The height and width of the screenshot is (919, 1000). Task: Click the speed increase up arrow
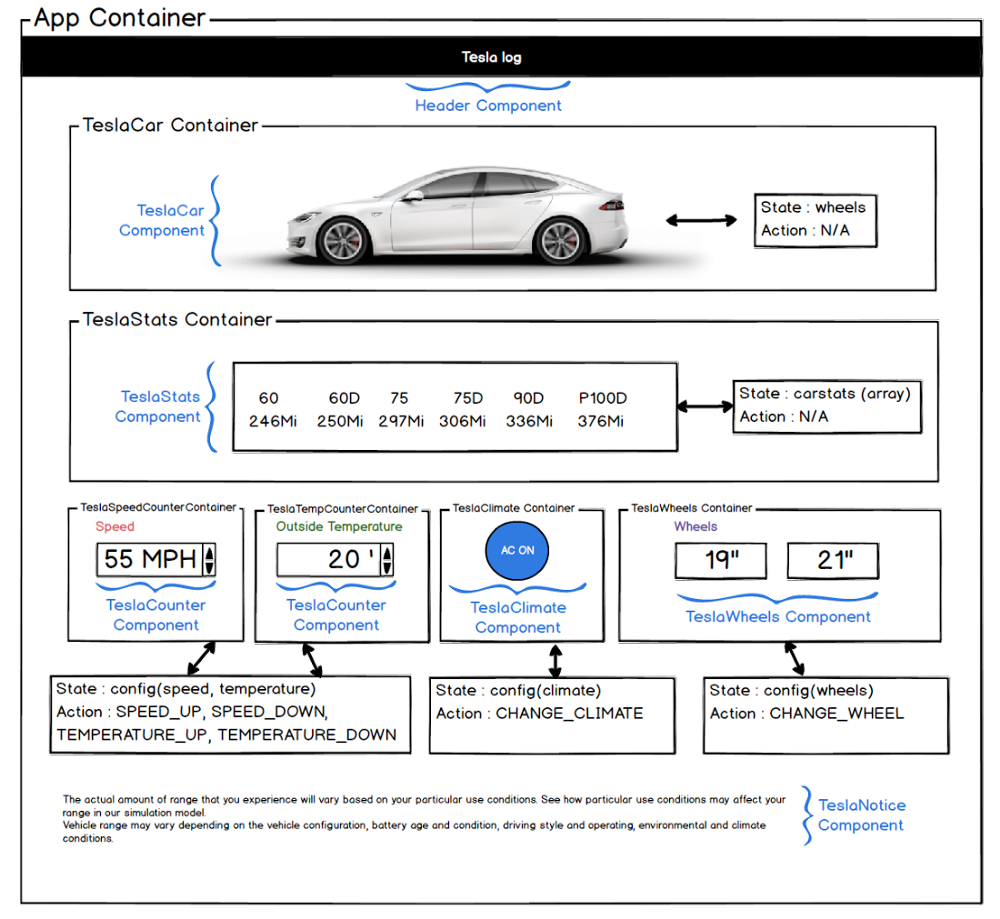pyautogui.click(x=209, y=552)
